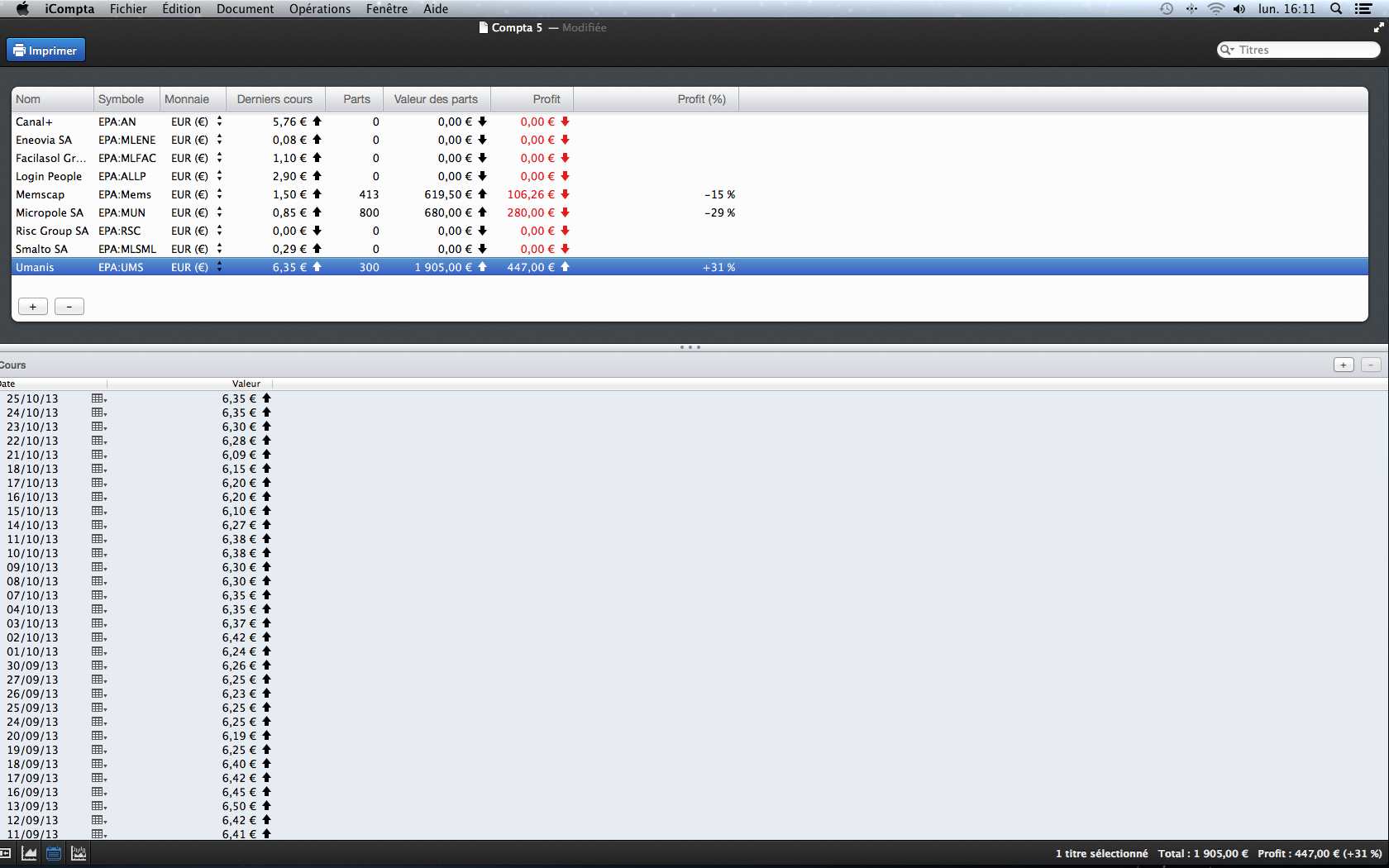Remove a quote with the Cours minus button

coord(1371,365)
